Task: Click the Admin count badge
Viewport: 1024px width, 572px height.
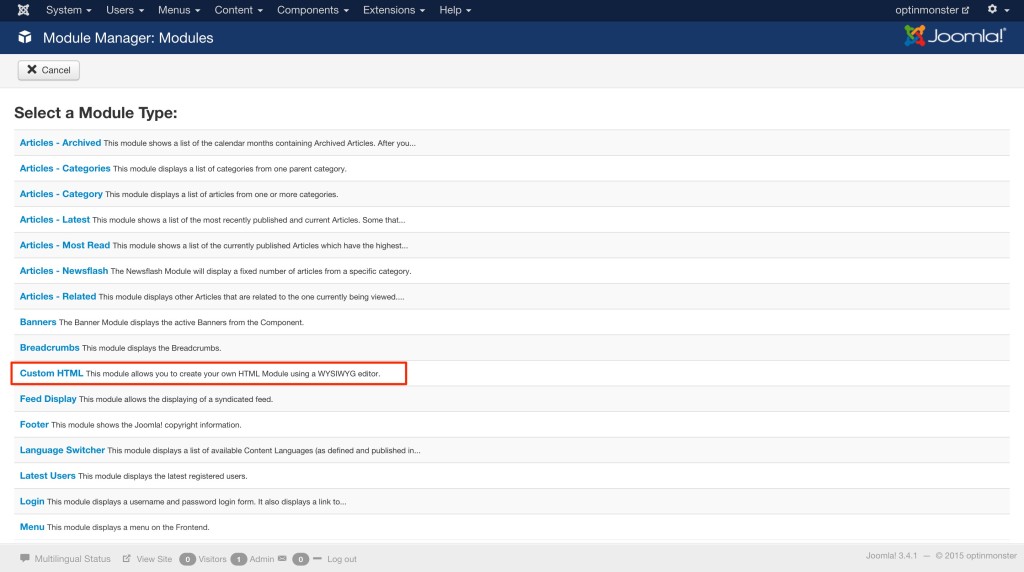Action: coord(238,559)
